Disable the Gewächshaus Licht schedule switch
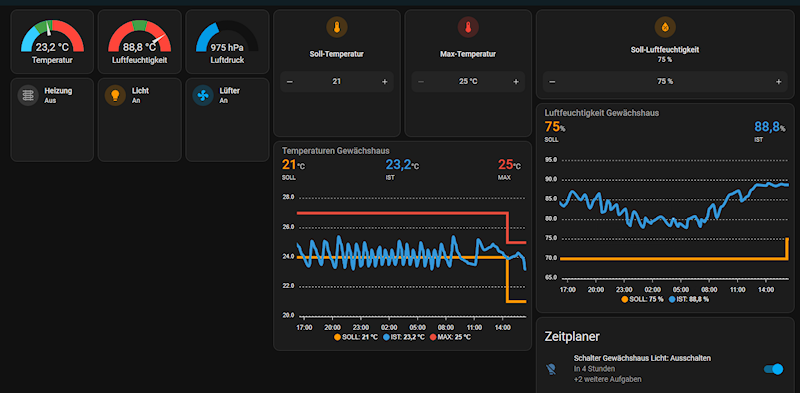 (773, 369)
